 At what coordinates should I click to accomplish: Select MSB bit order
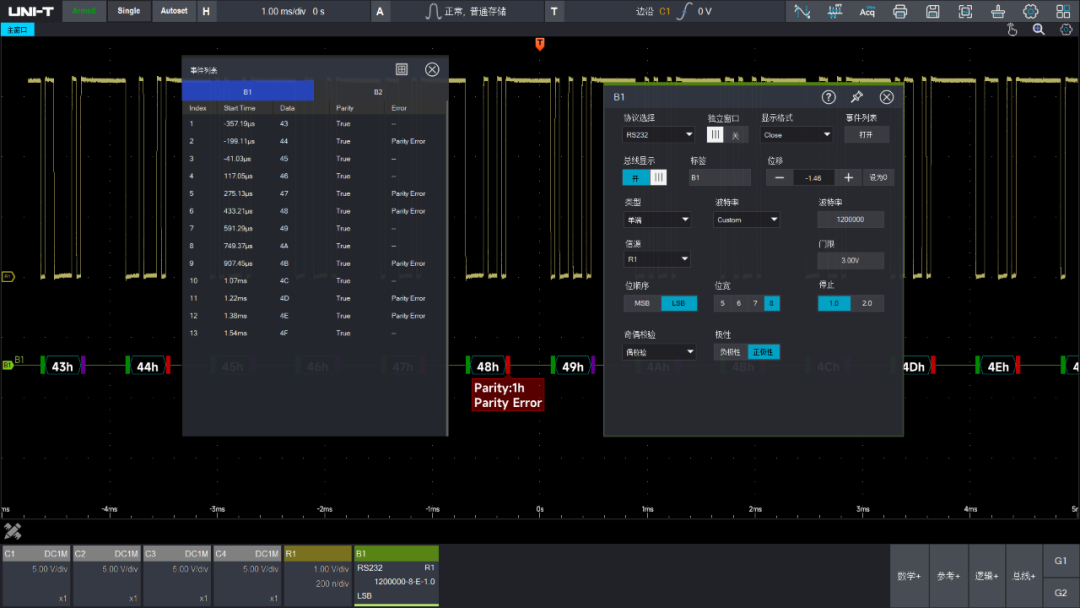click(642, 303)
